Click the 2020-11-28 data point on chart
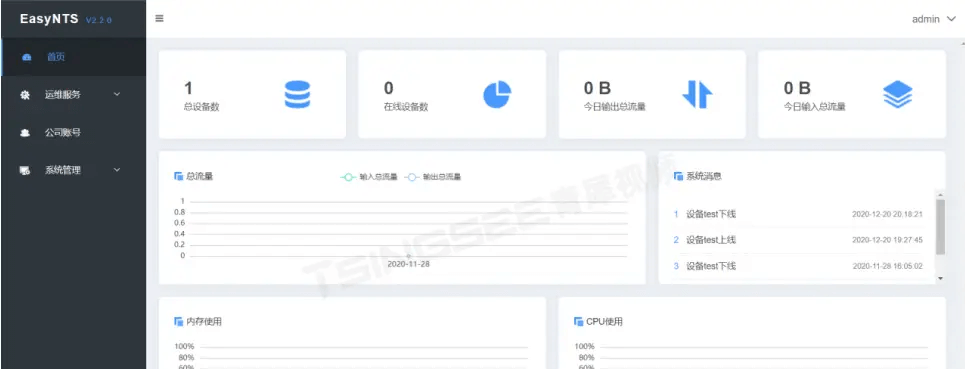The height and width of the screenshot is (369, 965). (x=409, y=256)
